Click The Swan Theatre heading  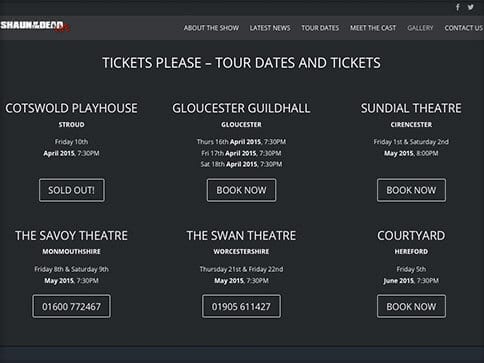coord(241,236)
